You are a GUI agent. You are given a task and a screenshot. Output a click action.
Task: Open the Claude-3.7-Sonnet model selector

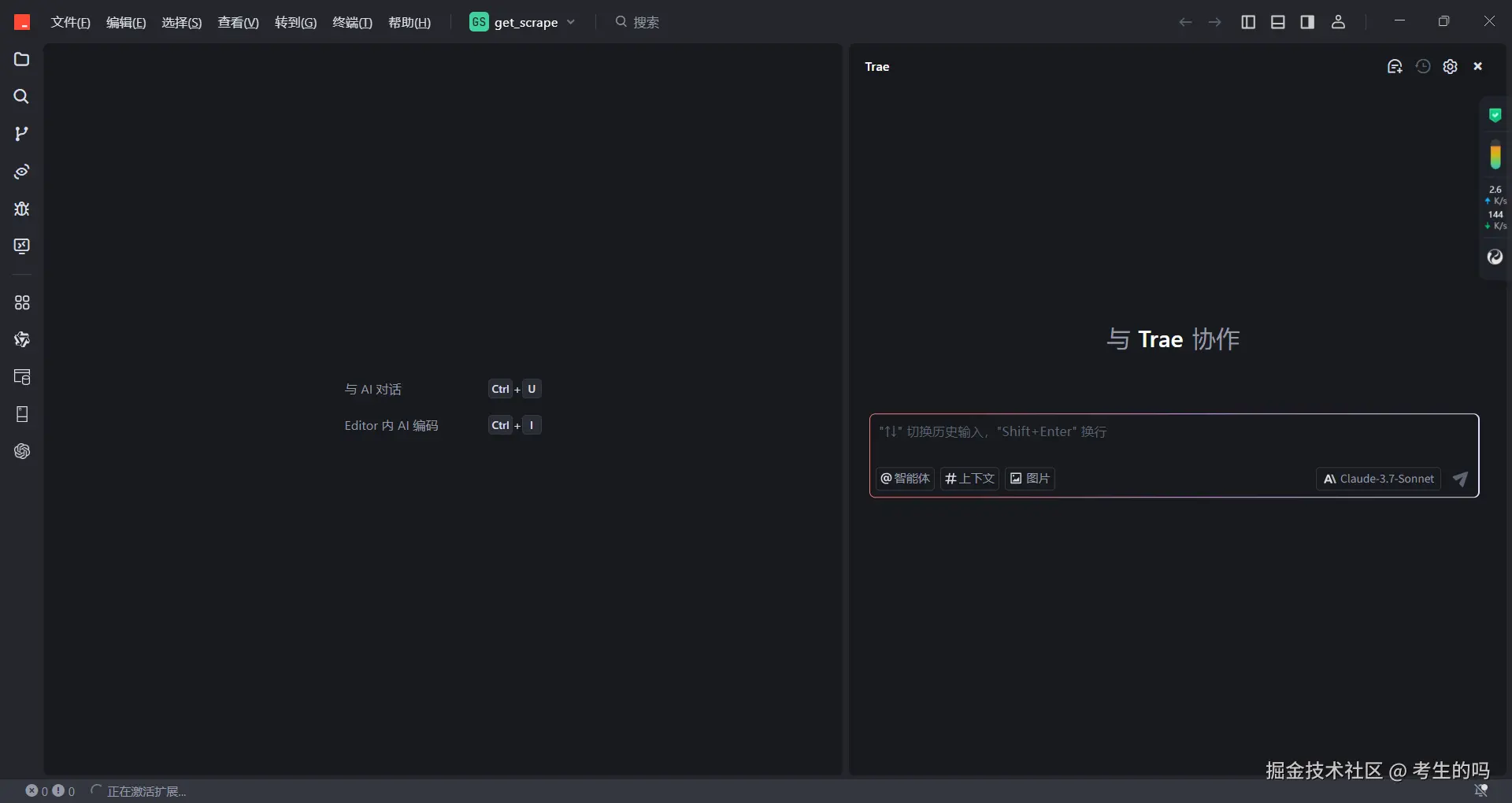coord(1378,479)
